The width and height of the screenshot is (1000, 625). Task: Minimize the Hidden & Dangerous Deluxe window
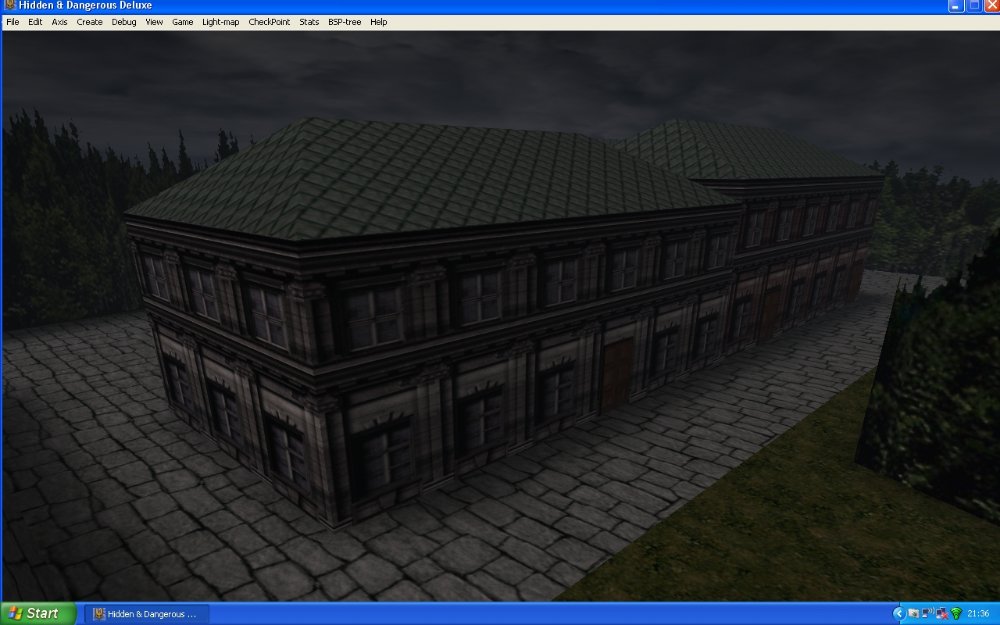(955, 6)
